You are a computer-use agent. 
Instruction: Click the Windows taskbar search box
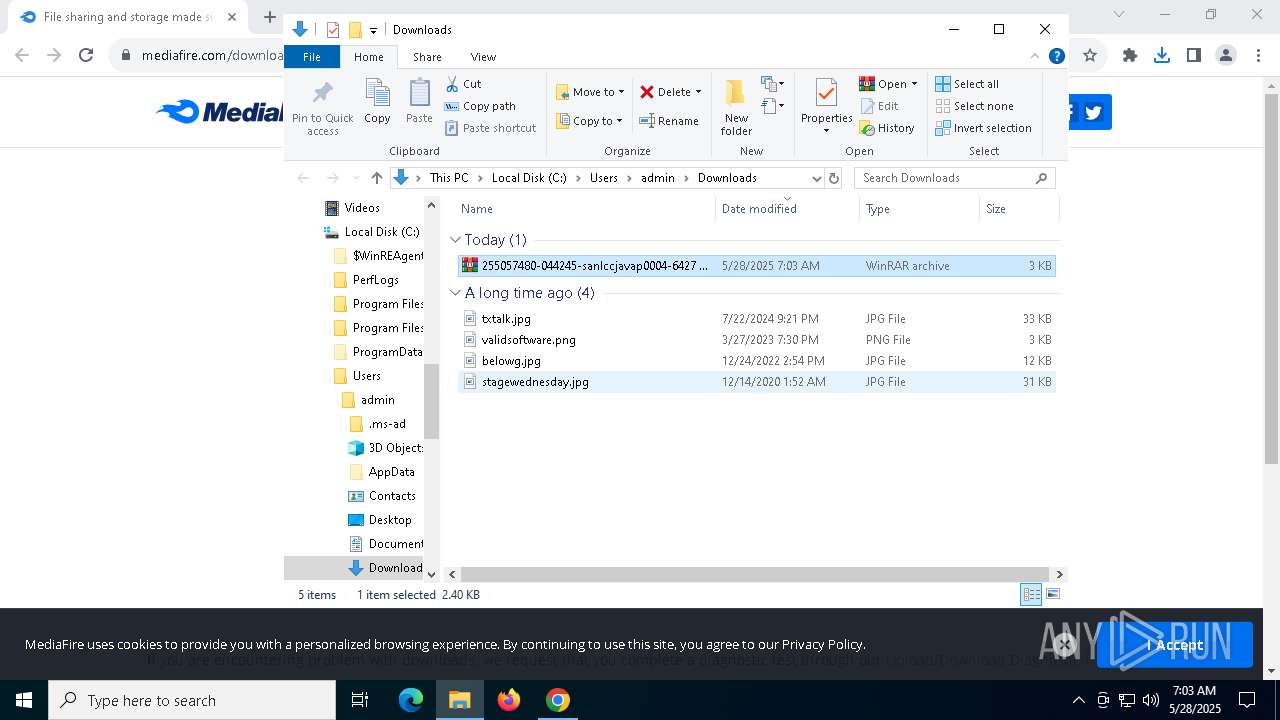point(192,700)
